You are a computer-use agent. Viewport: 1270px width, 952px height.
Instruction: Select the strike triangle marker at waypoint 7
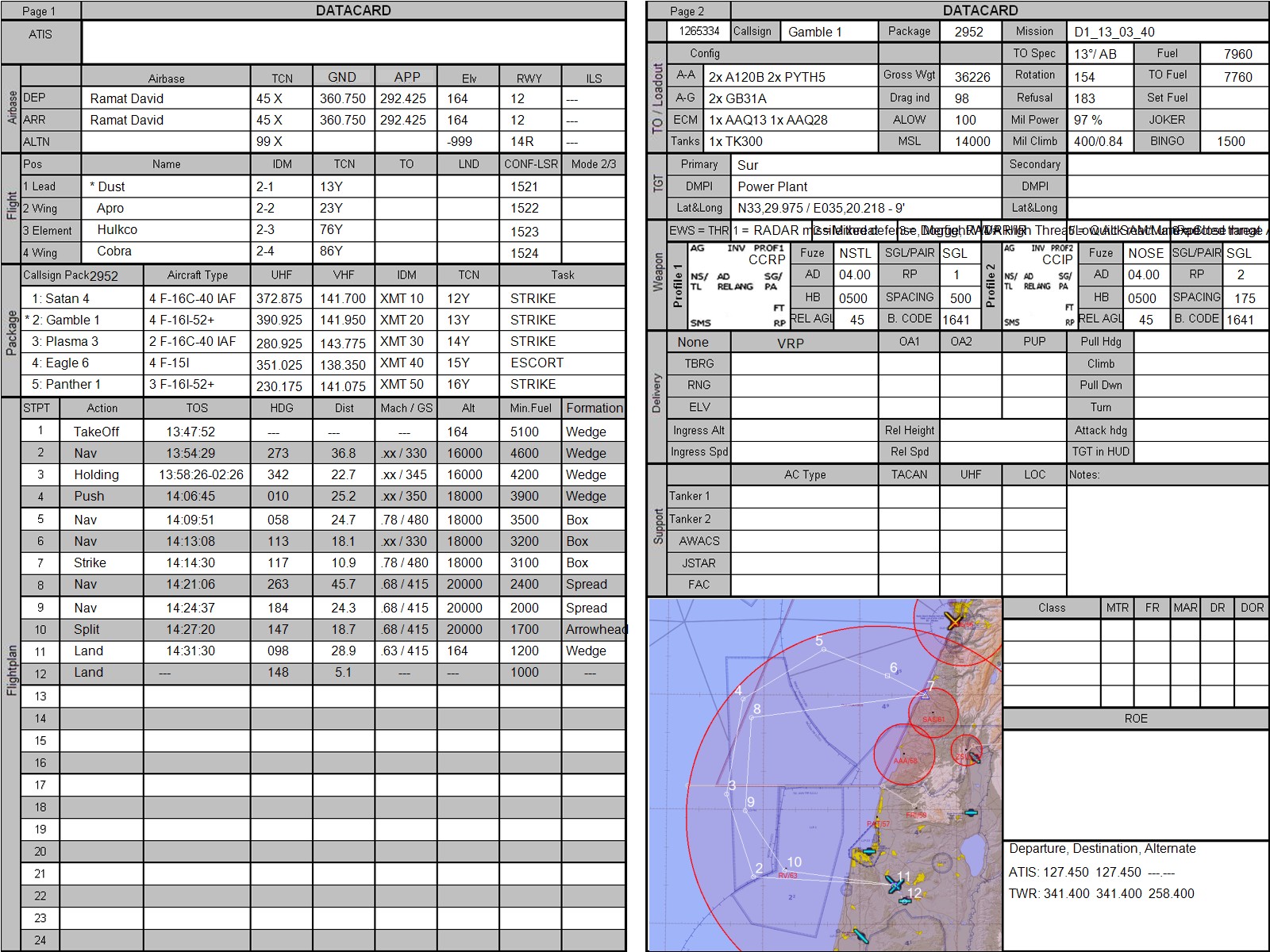point(925,694)
